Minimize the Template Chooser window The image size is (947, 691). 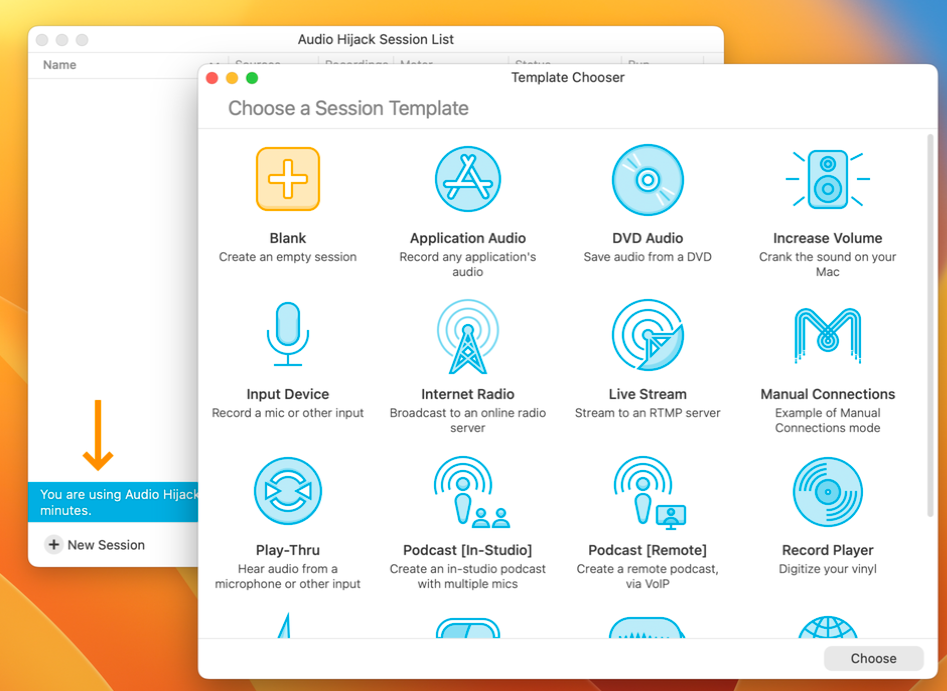pos(232,78)
